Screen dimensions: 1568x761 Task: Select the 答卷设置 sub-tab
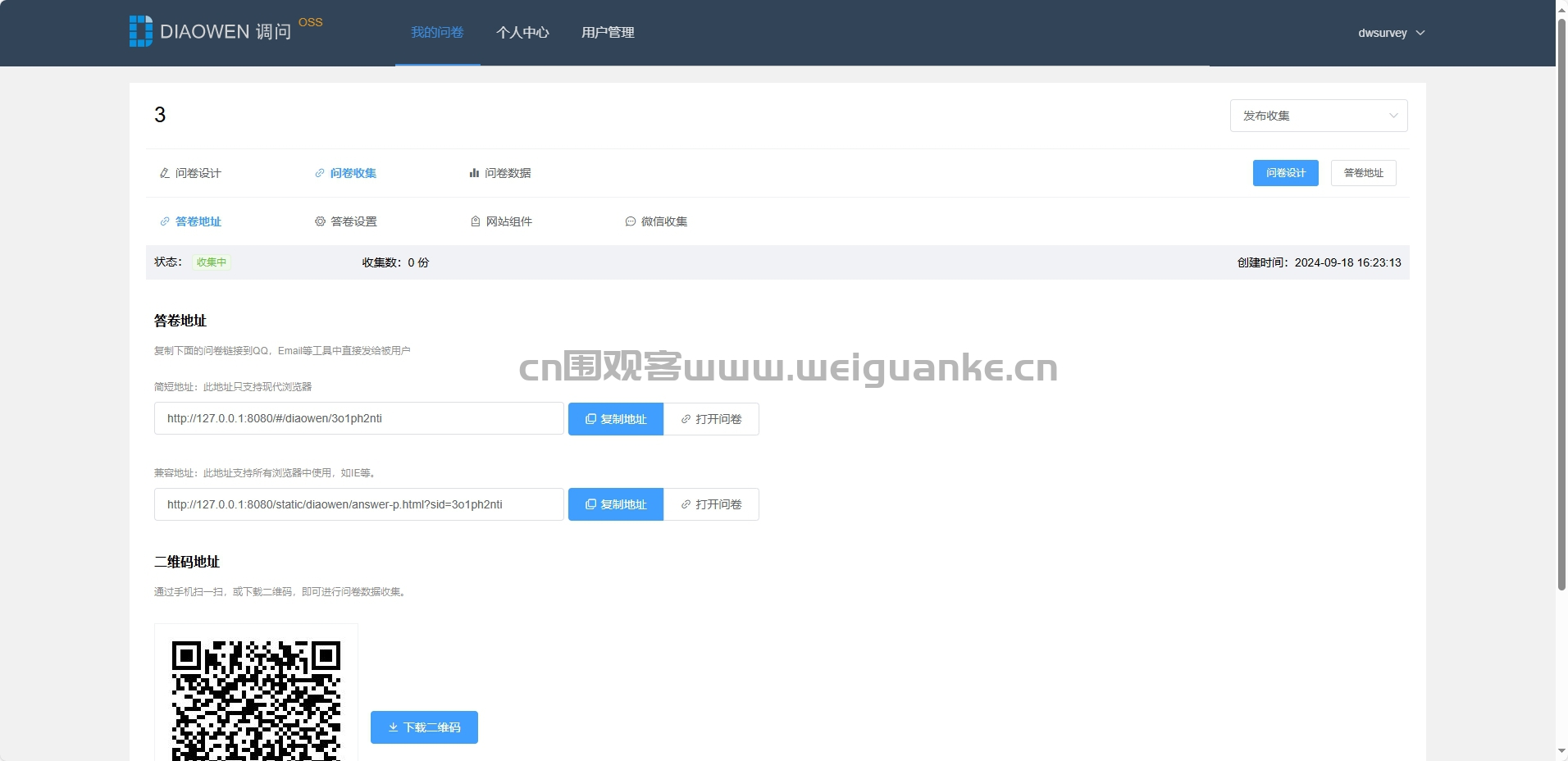[345, 221]
